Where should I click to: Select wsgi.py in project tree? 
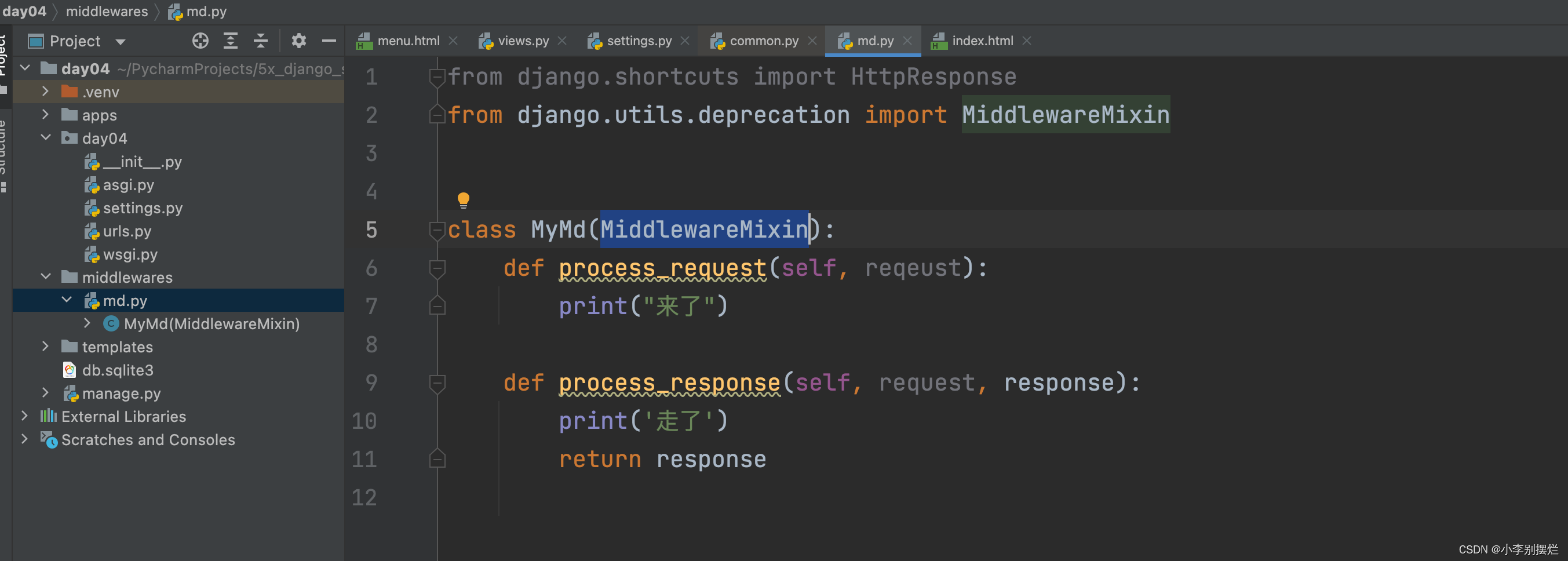click(x=121, y=254)
